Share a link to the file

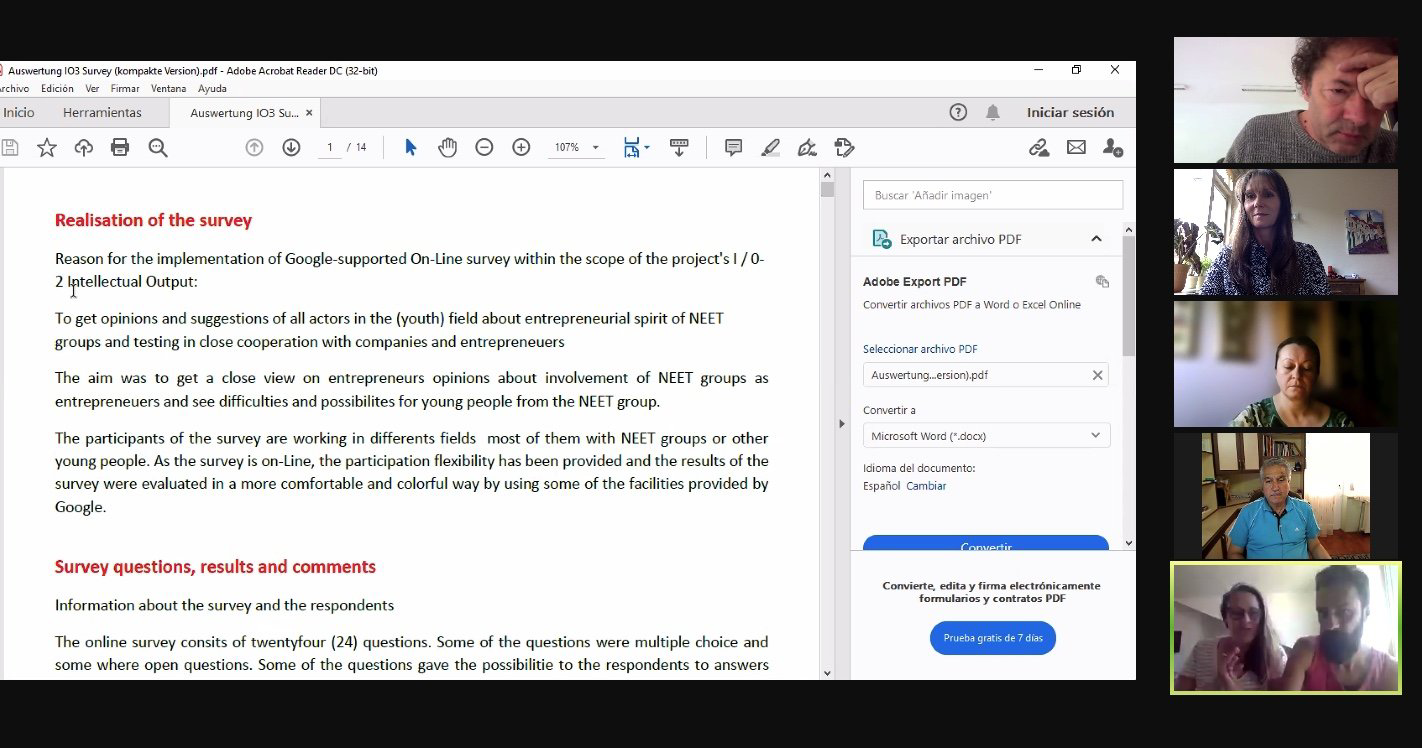click(x=1039, y=148)
